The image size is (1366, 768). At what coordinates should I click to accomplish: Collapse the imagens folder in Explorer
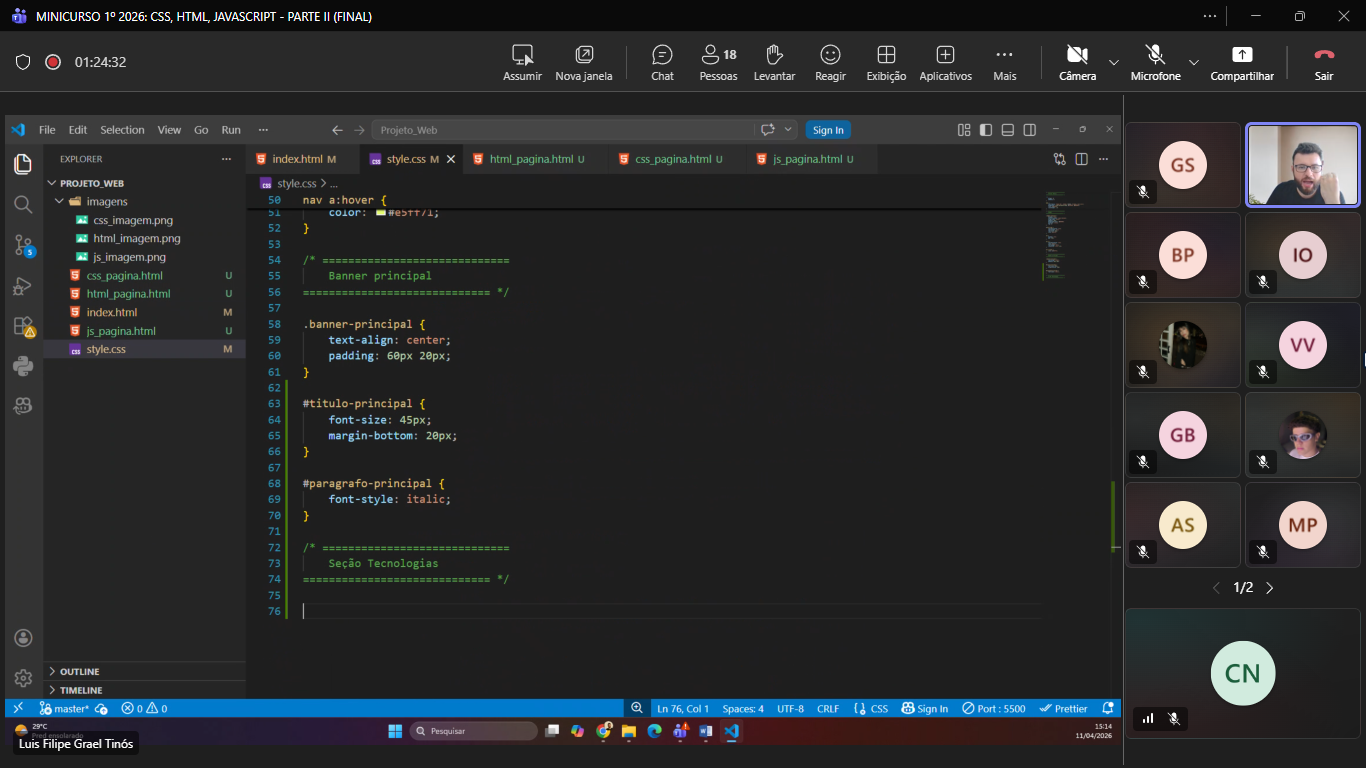click(x=106, y=202)
